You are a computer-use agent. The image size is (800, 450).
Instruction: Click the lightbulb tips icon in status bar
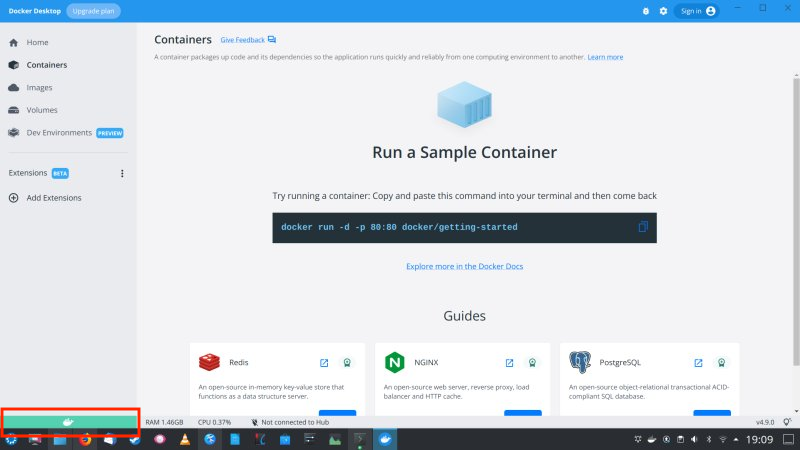coord(787,422)
